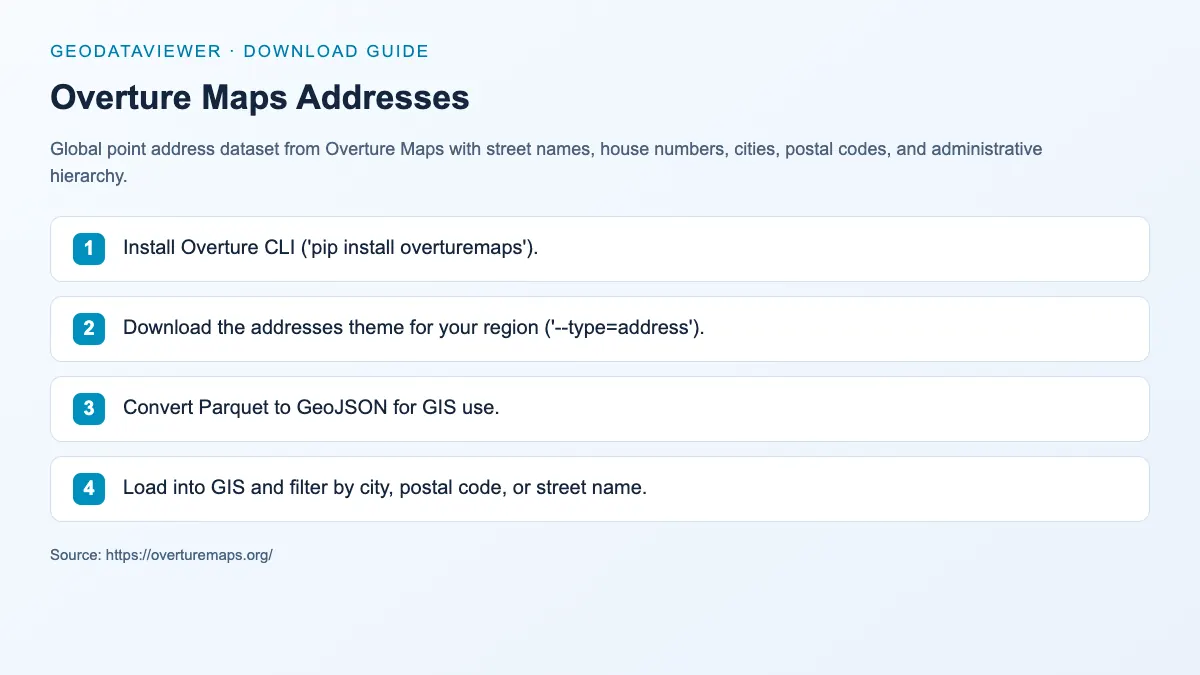Viewport: 1200px width, 675px height.
Task: Click the 'Overture Maps Addresses' heading
Action: coord(259,97)
